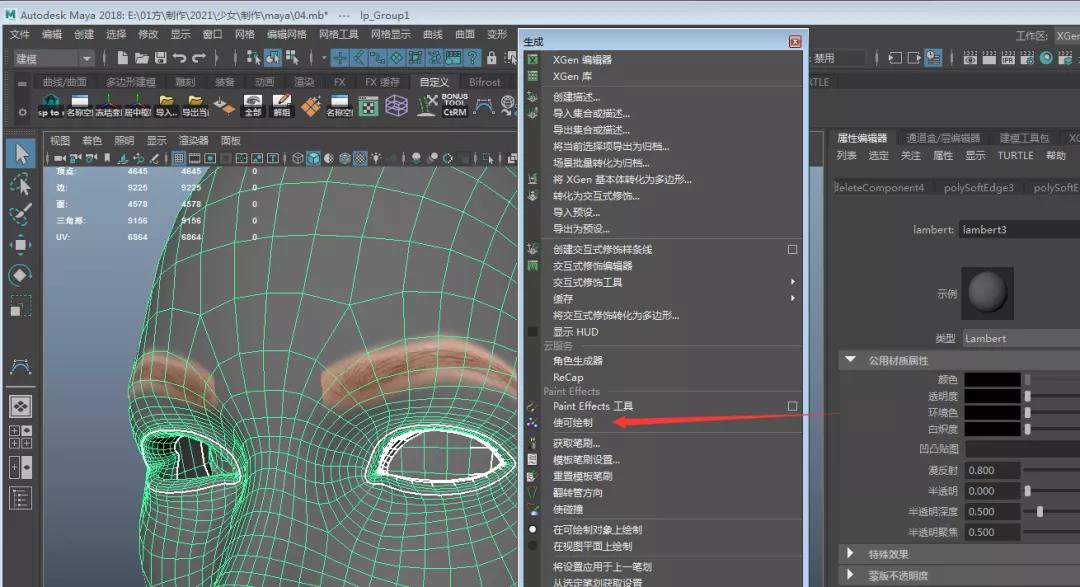This screenshot has width=1080, height=587.
Task: Expand the 特殊效果 section
Action: point(851,553)
